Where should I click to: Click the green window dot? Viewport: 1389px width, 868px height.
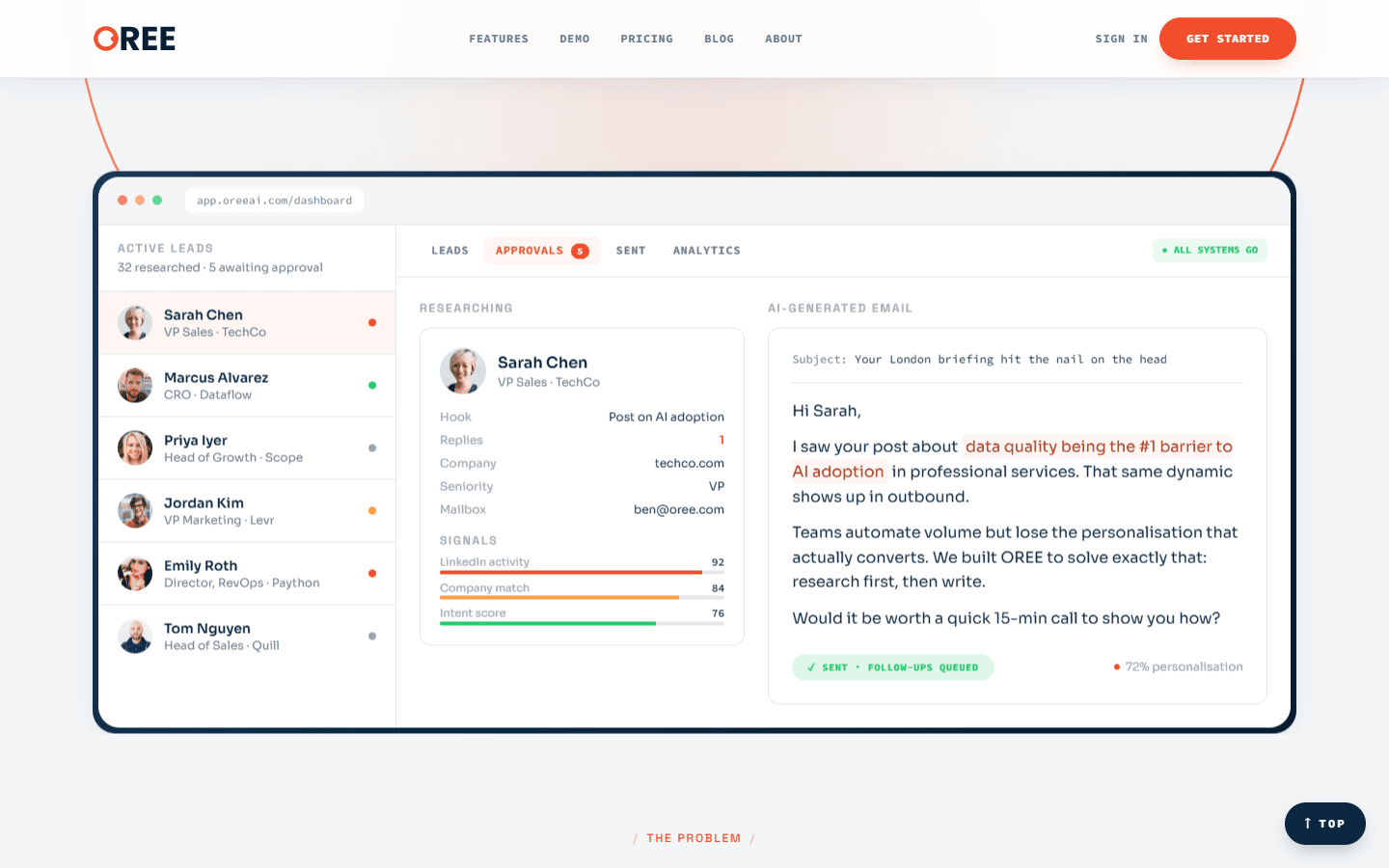[157, 201]
